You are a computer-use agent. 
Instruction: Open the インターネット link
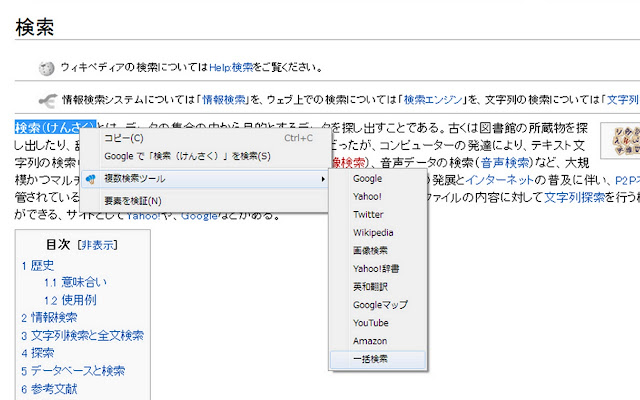(499, 180)
